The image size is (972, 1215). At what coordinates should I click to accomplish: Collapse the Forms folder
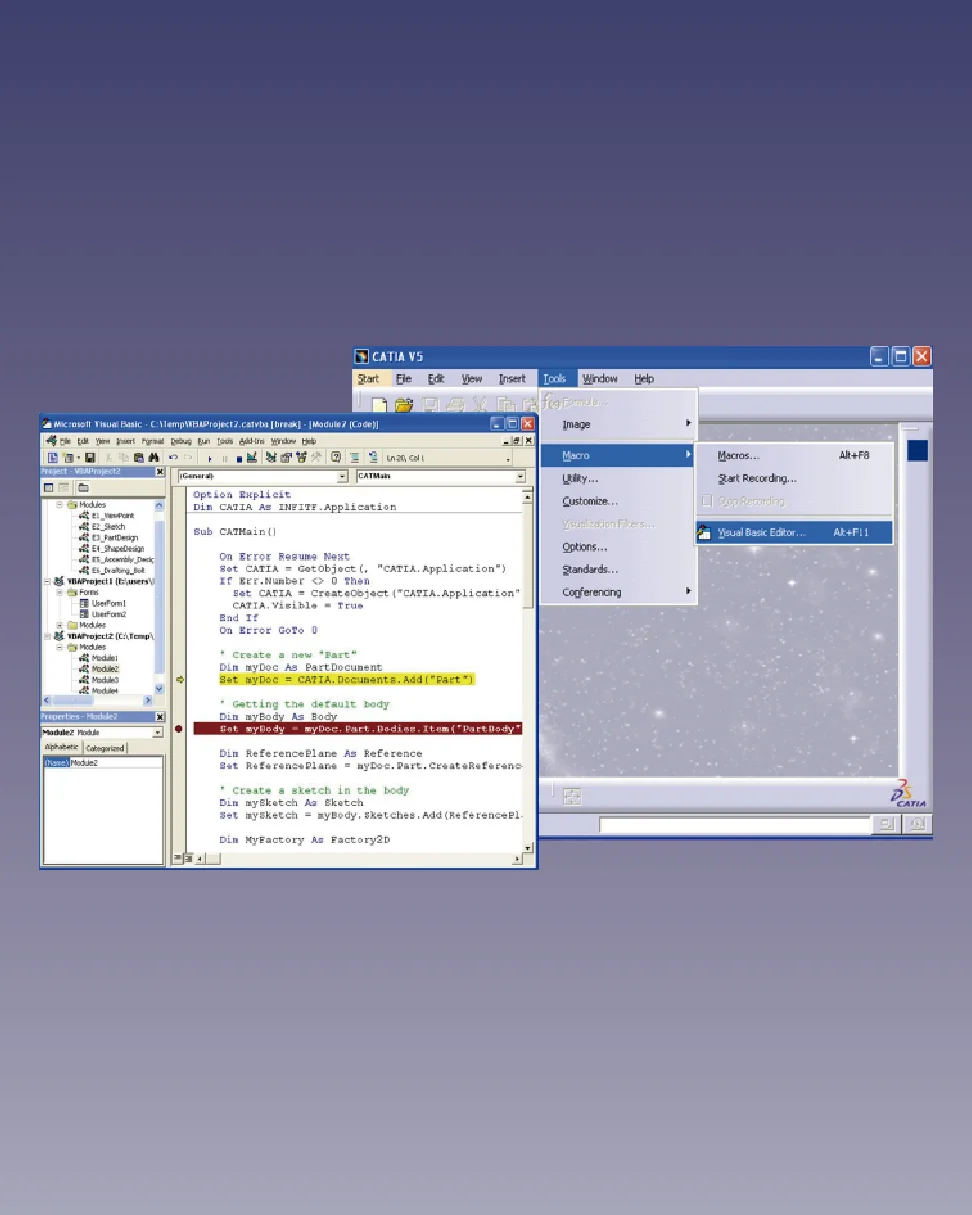pos(60,592)
